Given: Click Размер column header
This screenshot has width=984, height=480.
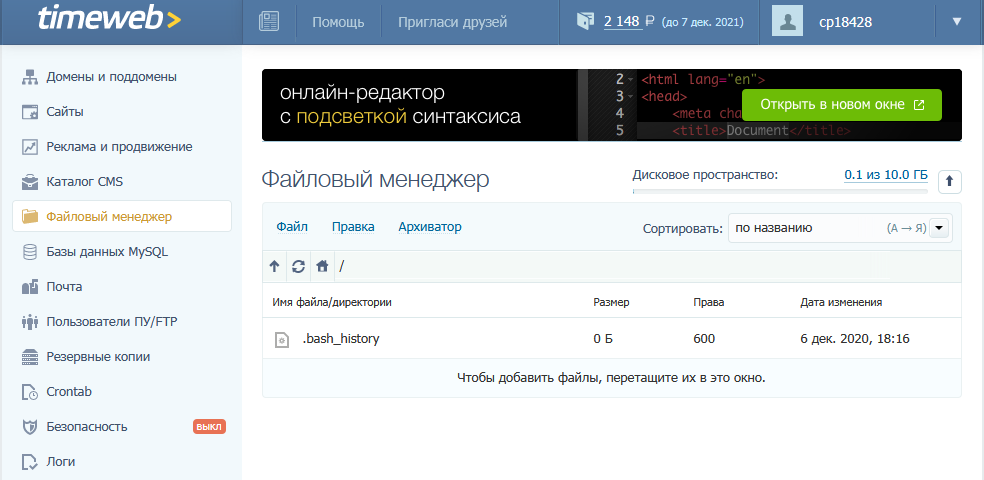Looking at the screenshot, I should coord(611,302).
